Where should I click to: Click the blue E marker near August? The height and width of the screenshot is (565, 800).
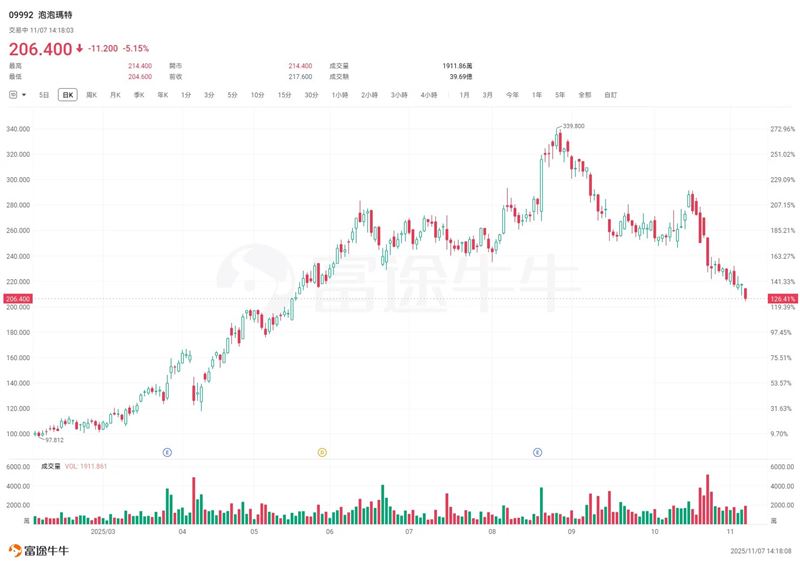[538, 452]
